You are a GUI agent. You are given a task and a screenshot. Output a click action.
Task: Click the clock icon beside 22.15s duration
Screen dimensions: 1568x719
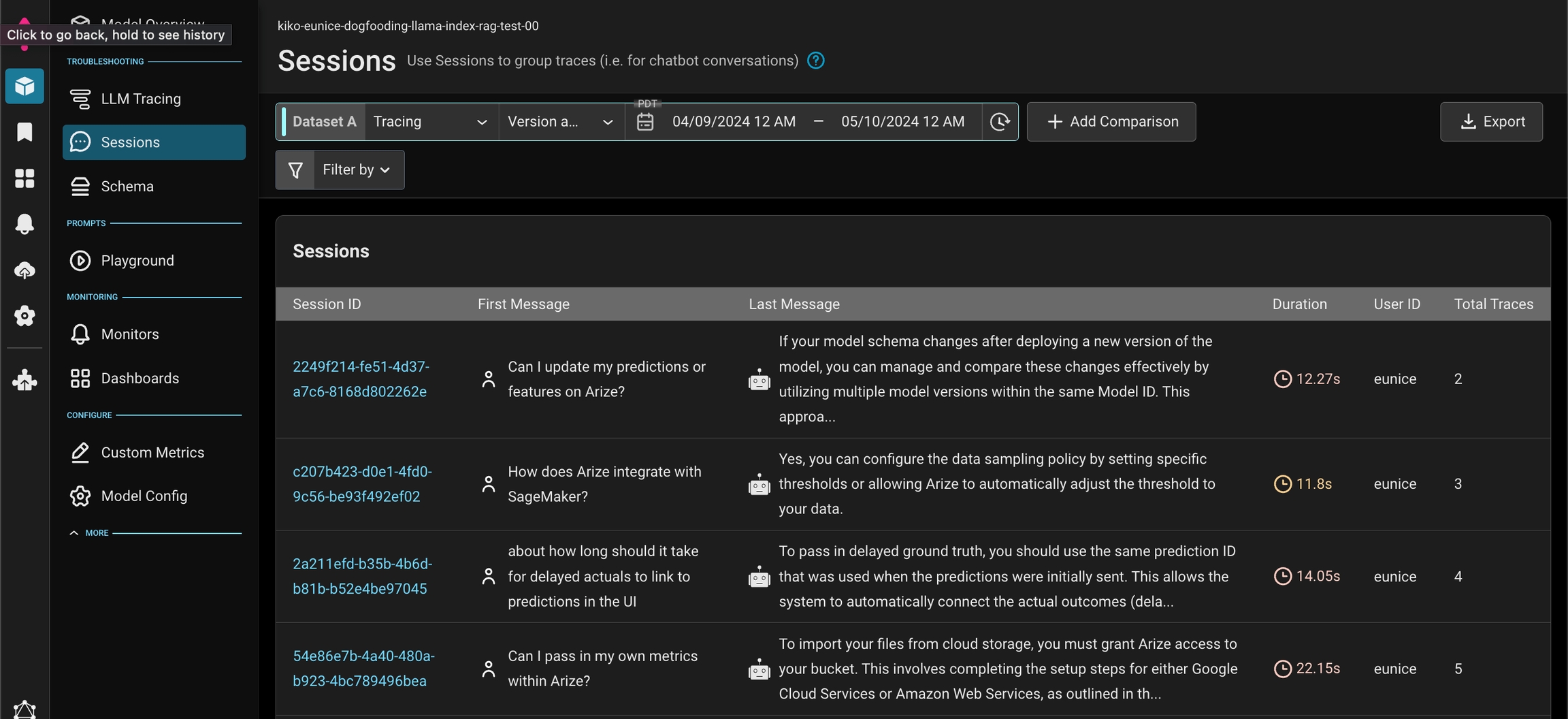[x=1282, y=669]
